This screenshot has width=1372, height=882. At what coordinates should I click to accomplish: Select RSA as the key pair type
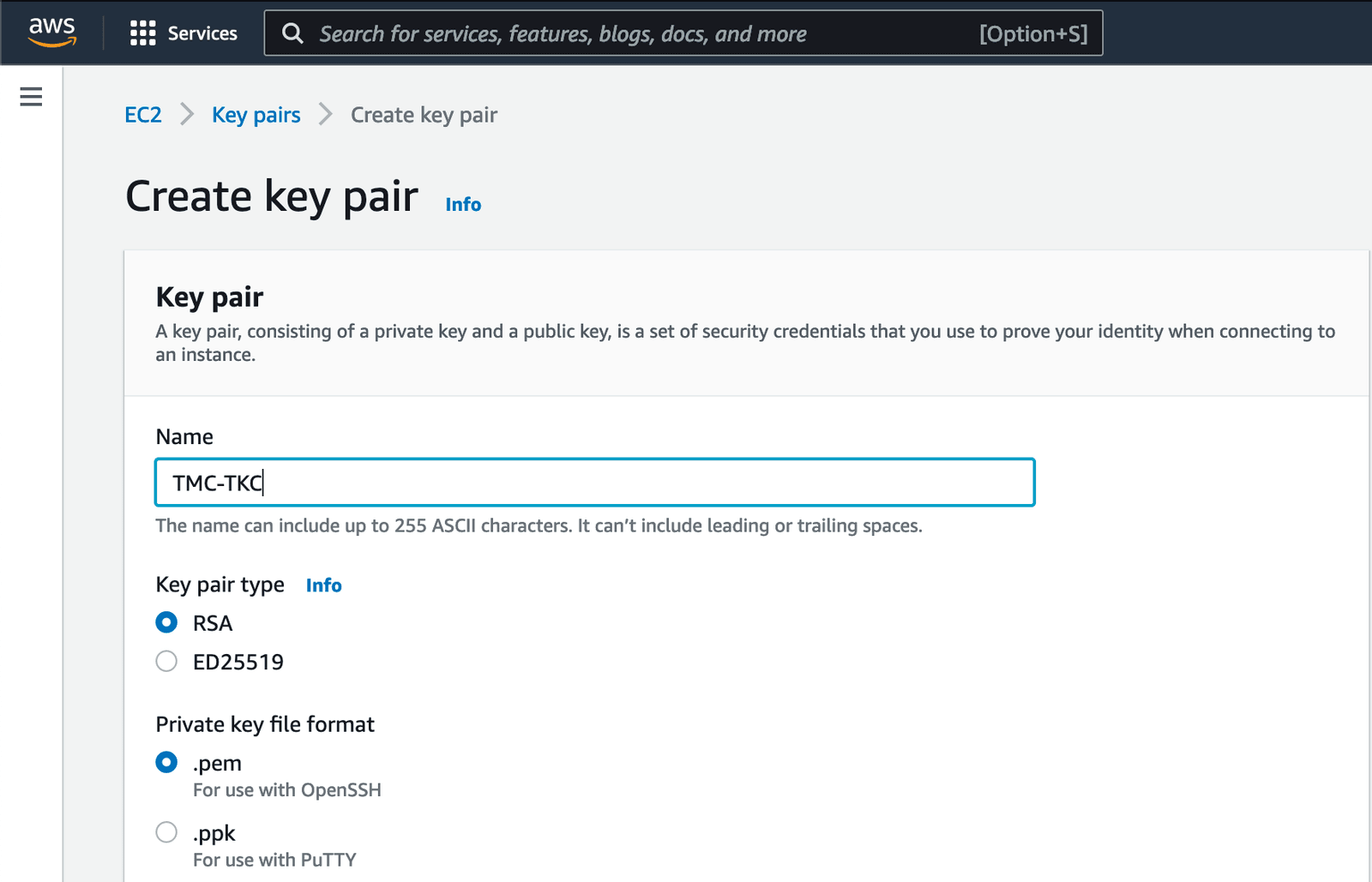pos(166,622)
